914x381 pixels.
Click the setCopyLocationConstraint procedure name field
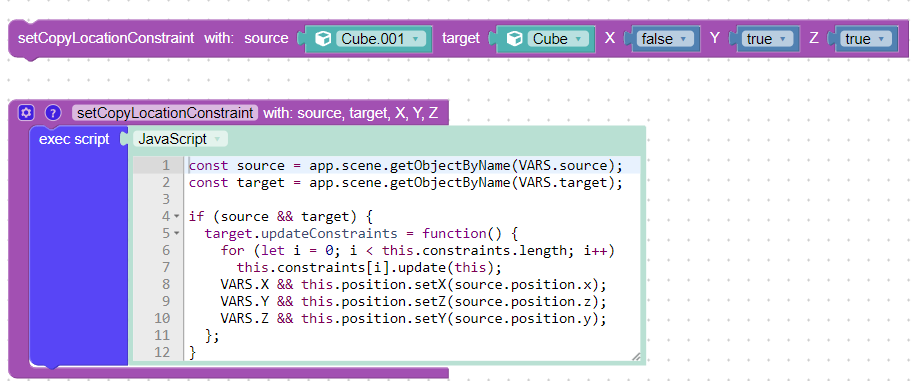pos(165,112)
